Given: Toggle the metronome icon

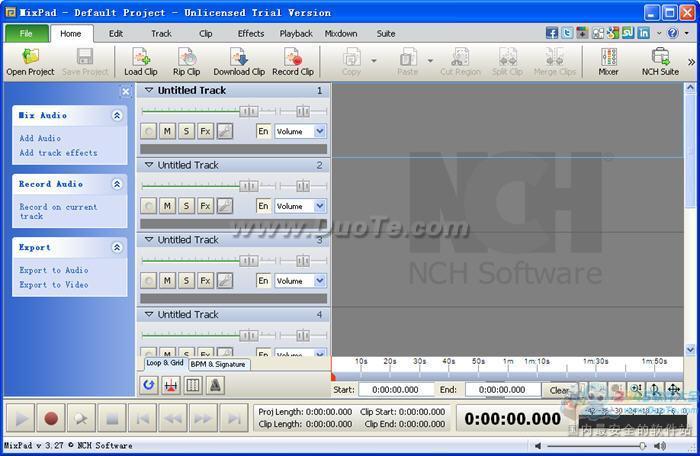Looking at the screenshot, I should (215, 385).
